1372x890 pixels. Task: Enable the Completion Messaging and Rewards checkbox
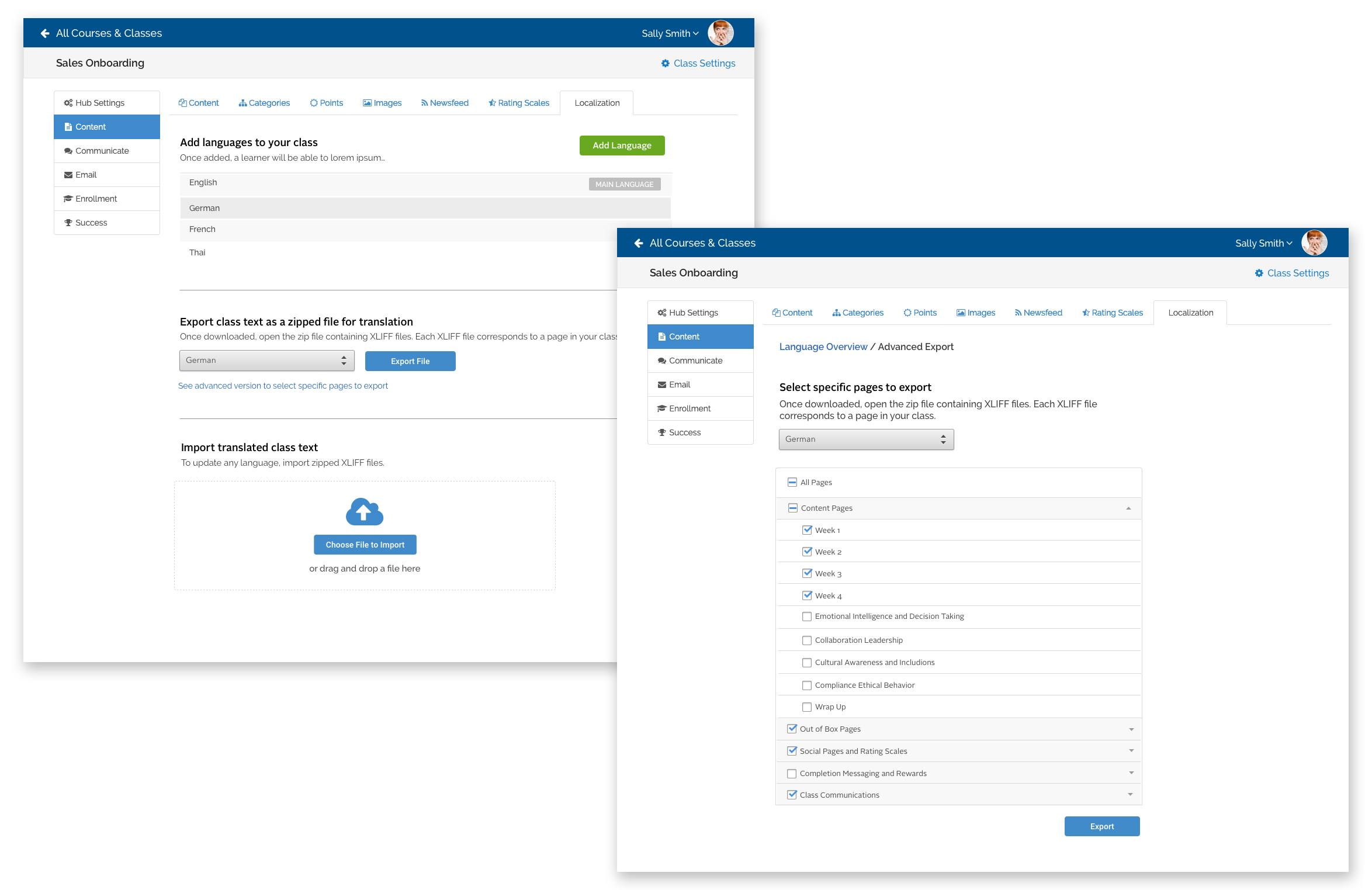[x=792, y=773]
